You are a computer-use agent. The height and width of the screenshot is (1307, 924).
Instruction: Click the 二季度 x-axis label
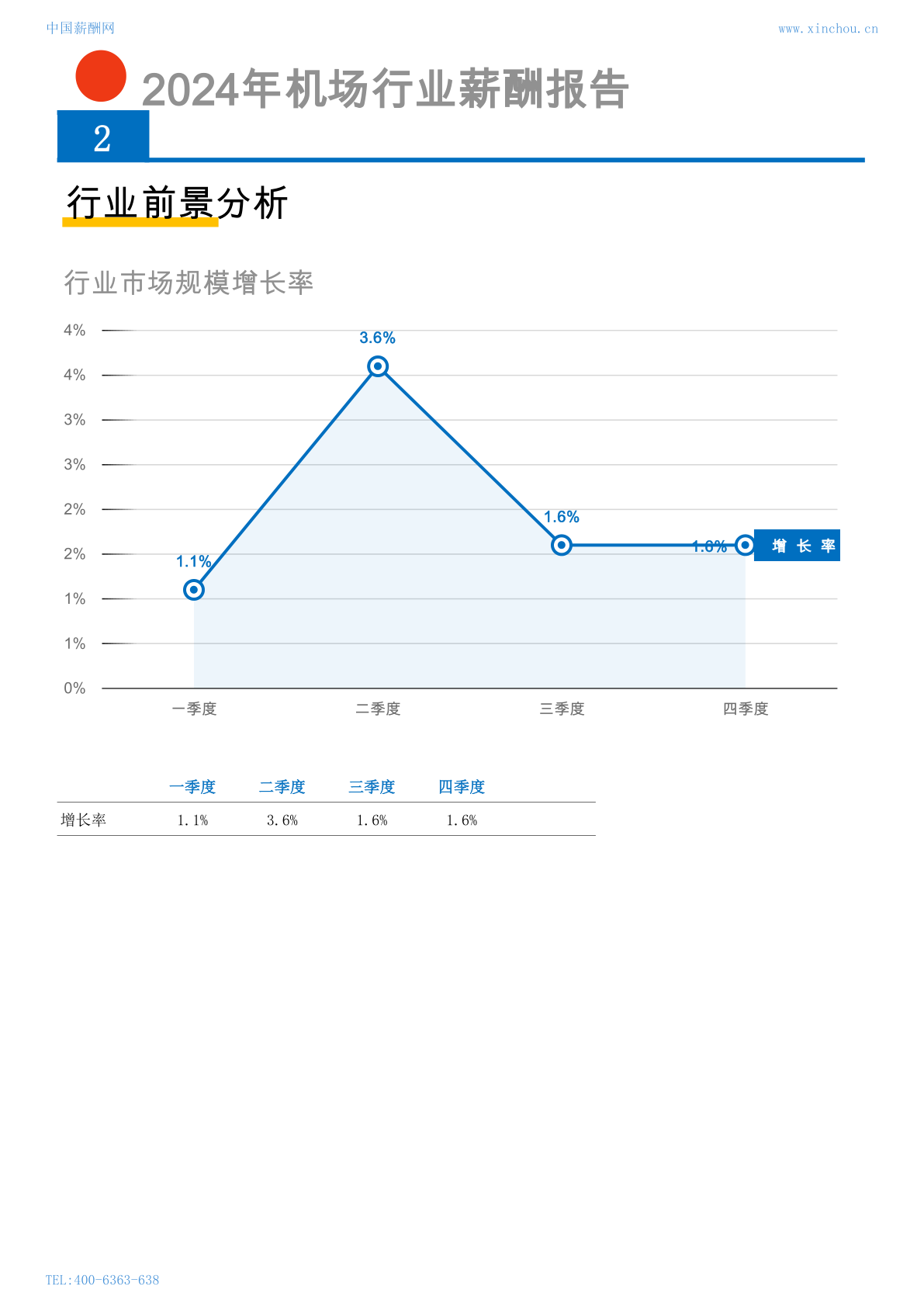pos(378,709)
